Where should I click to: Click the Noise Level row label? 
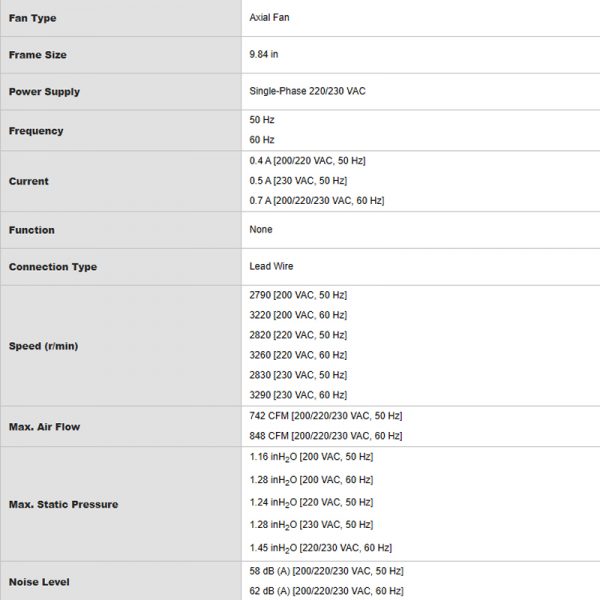(39, 582)
